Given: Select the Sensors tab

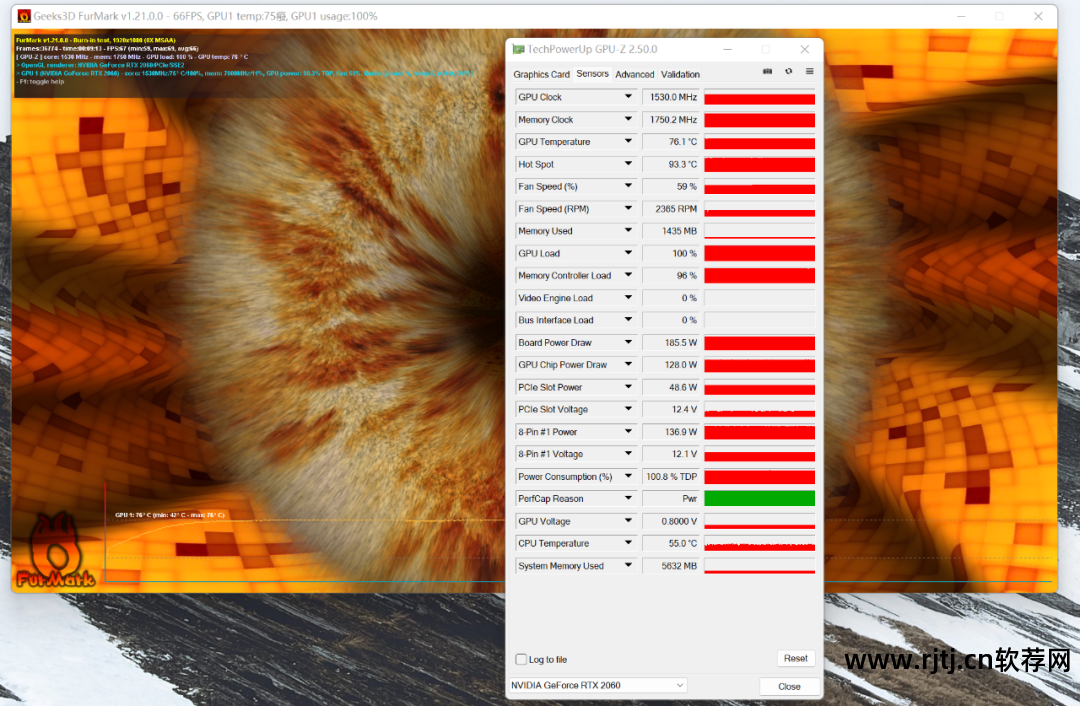Looking at the screenshot, I should coord(592,74).
